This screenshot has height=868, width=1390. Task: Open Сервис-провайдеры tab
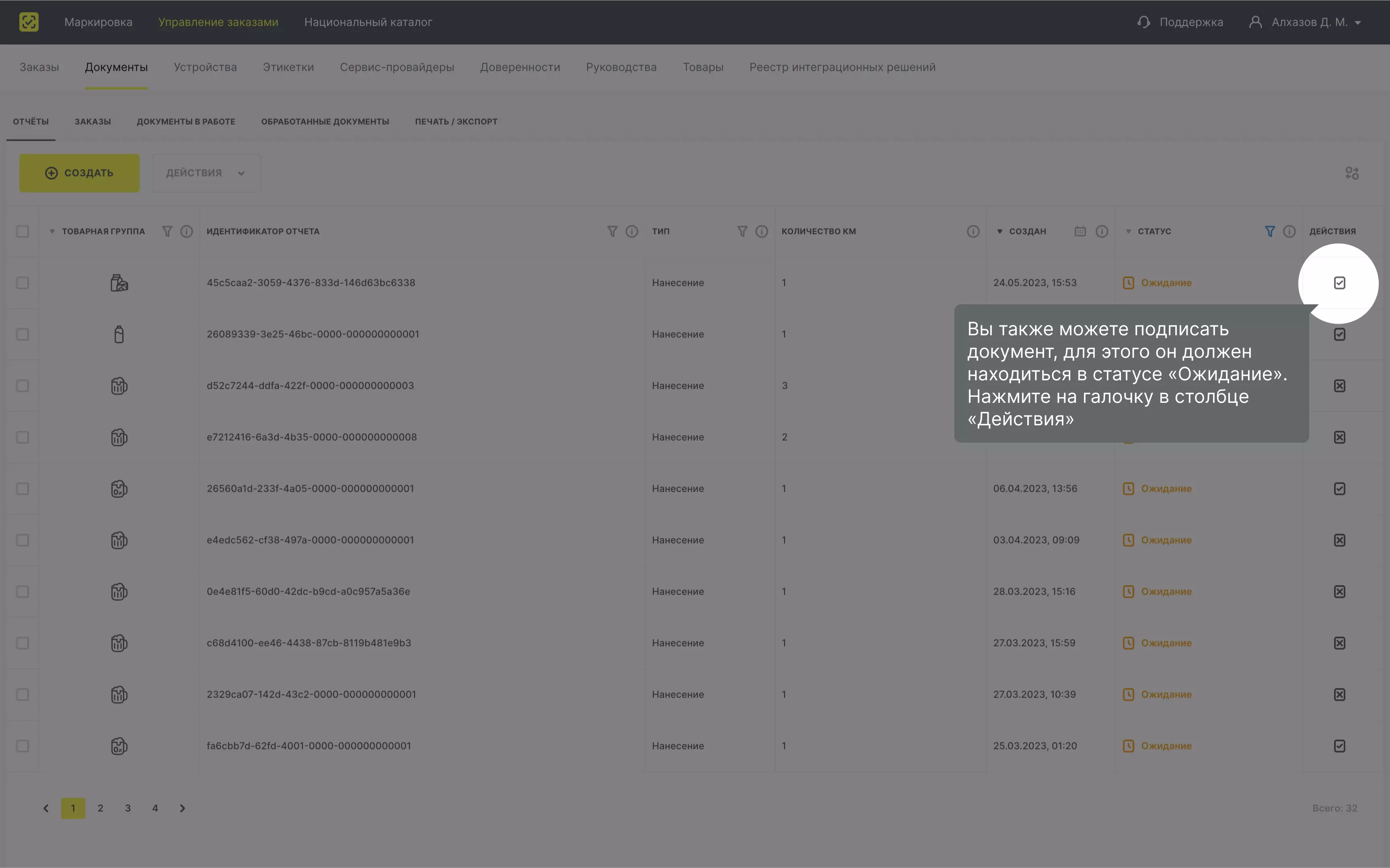click(x=397, y=67)
